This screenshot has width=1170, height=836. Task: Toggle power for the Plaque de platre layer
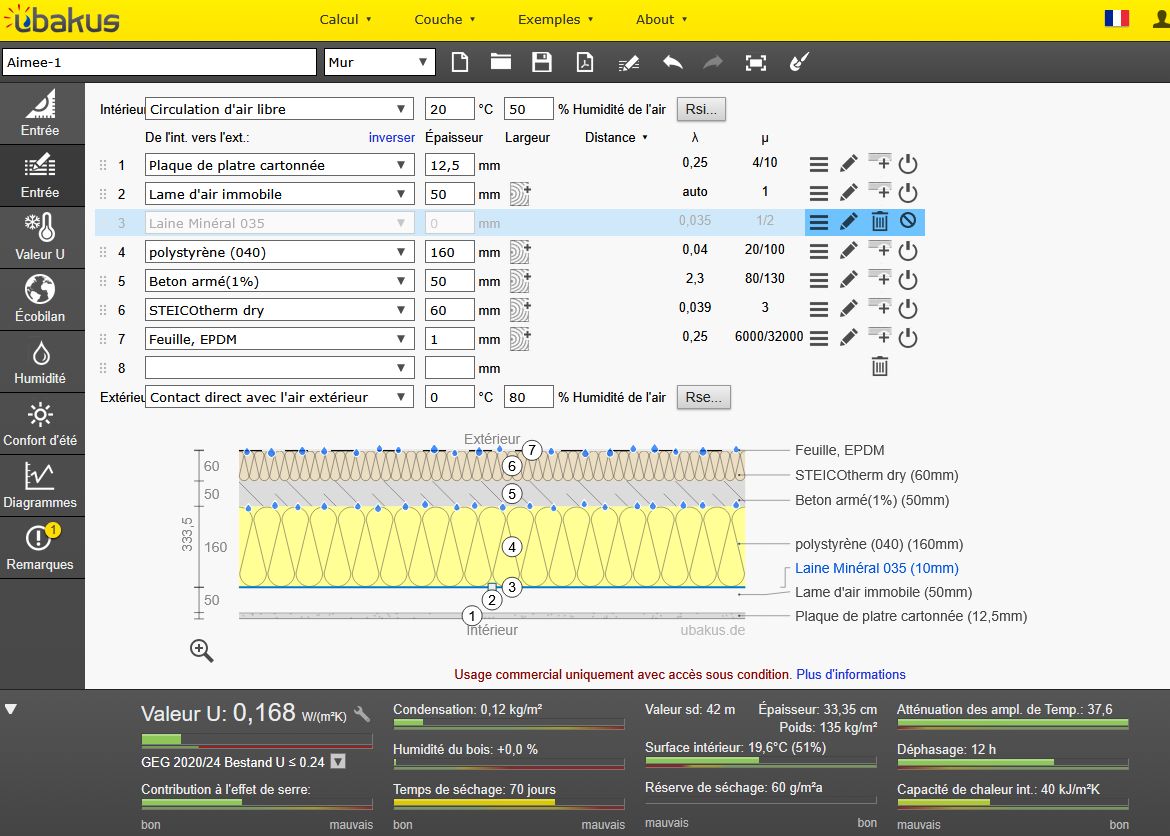908,165
